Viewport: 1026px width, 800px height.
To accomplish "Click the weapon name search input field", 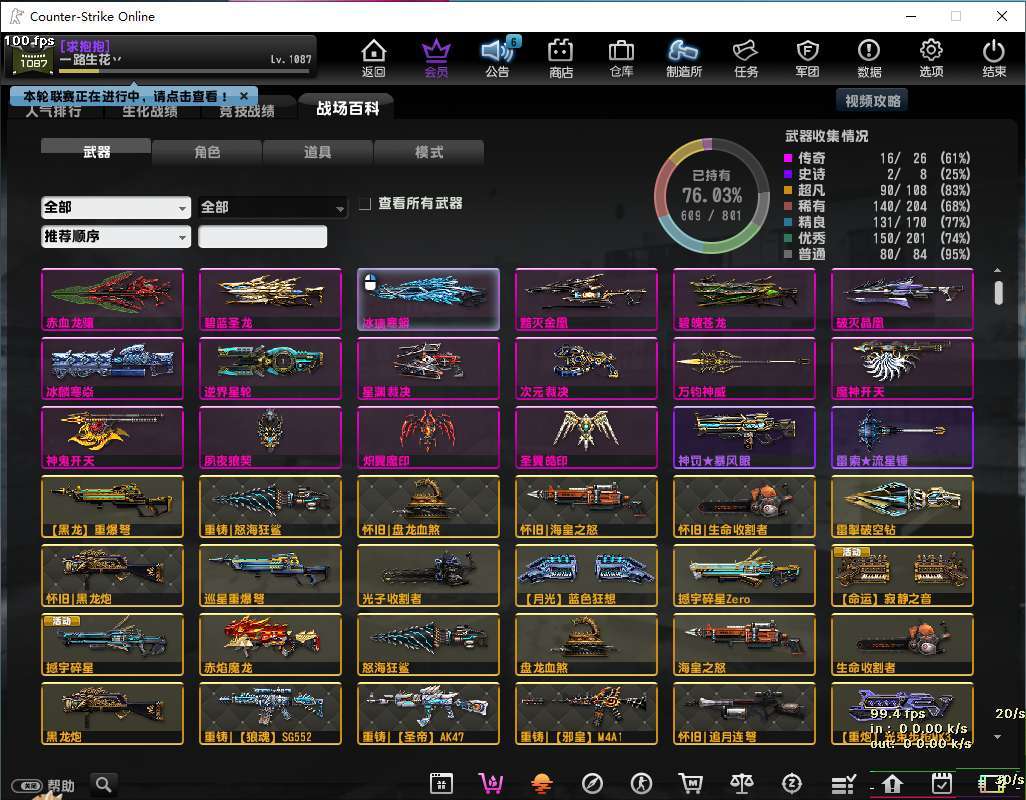I will [262, 237].
